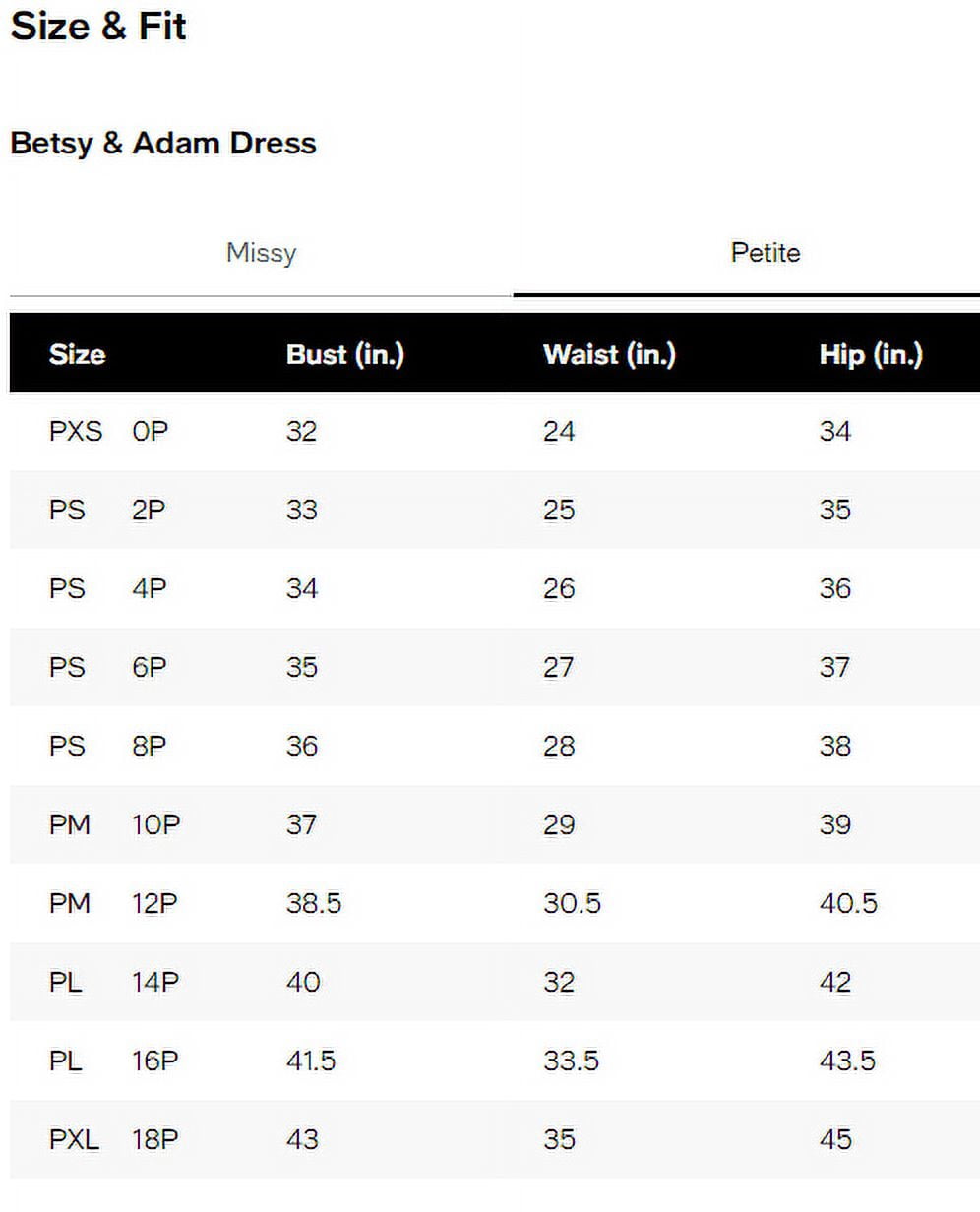
Task: Select the PL 16P size row
Action: pos(495,1060)
